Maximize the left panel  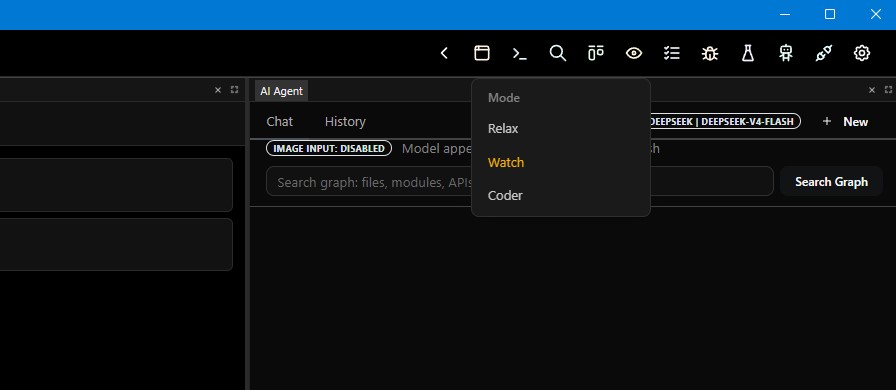pyautogui.click(x=234, y=90)
